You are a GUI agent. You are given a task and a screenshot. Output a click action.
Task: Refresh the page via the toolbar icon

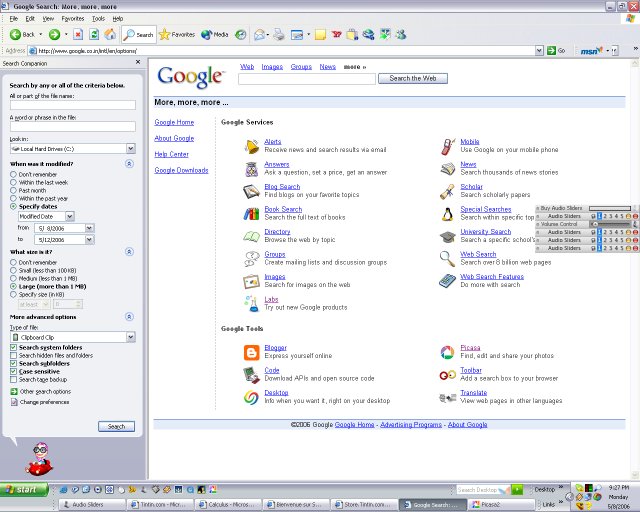[x=94, y=35]
